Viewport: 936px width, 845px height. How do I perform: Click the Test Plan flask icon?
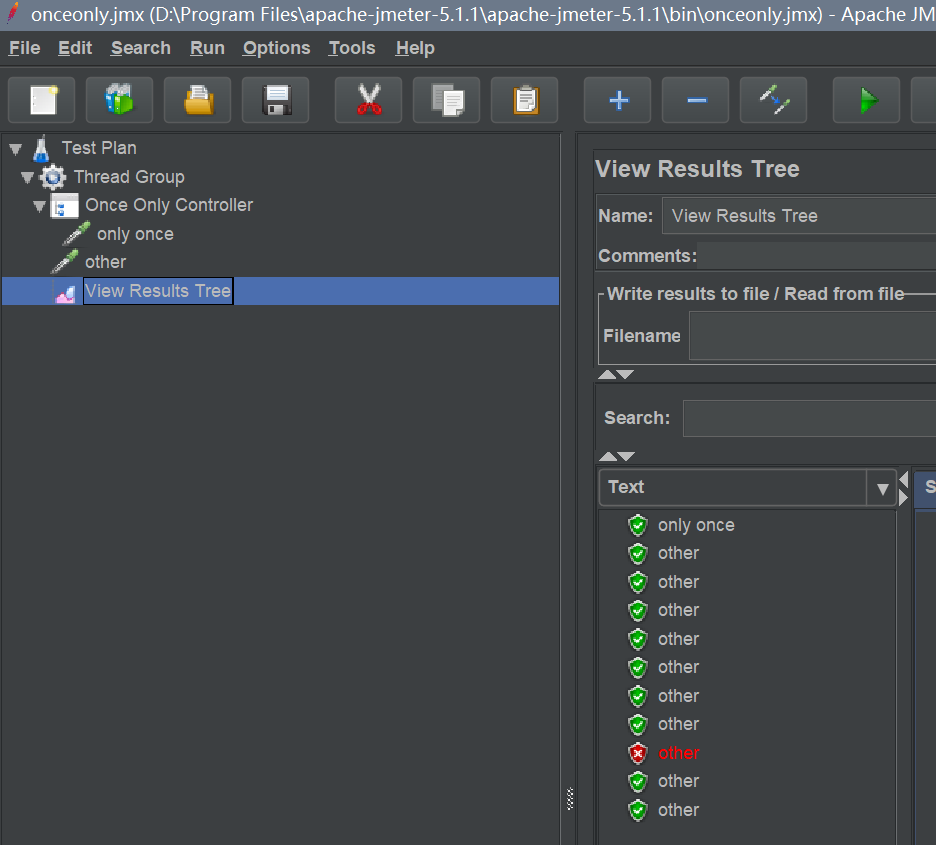[41, 149]
